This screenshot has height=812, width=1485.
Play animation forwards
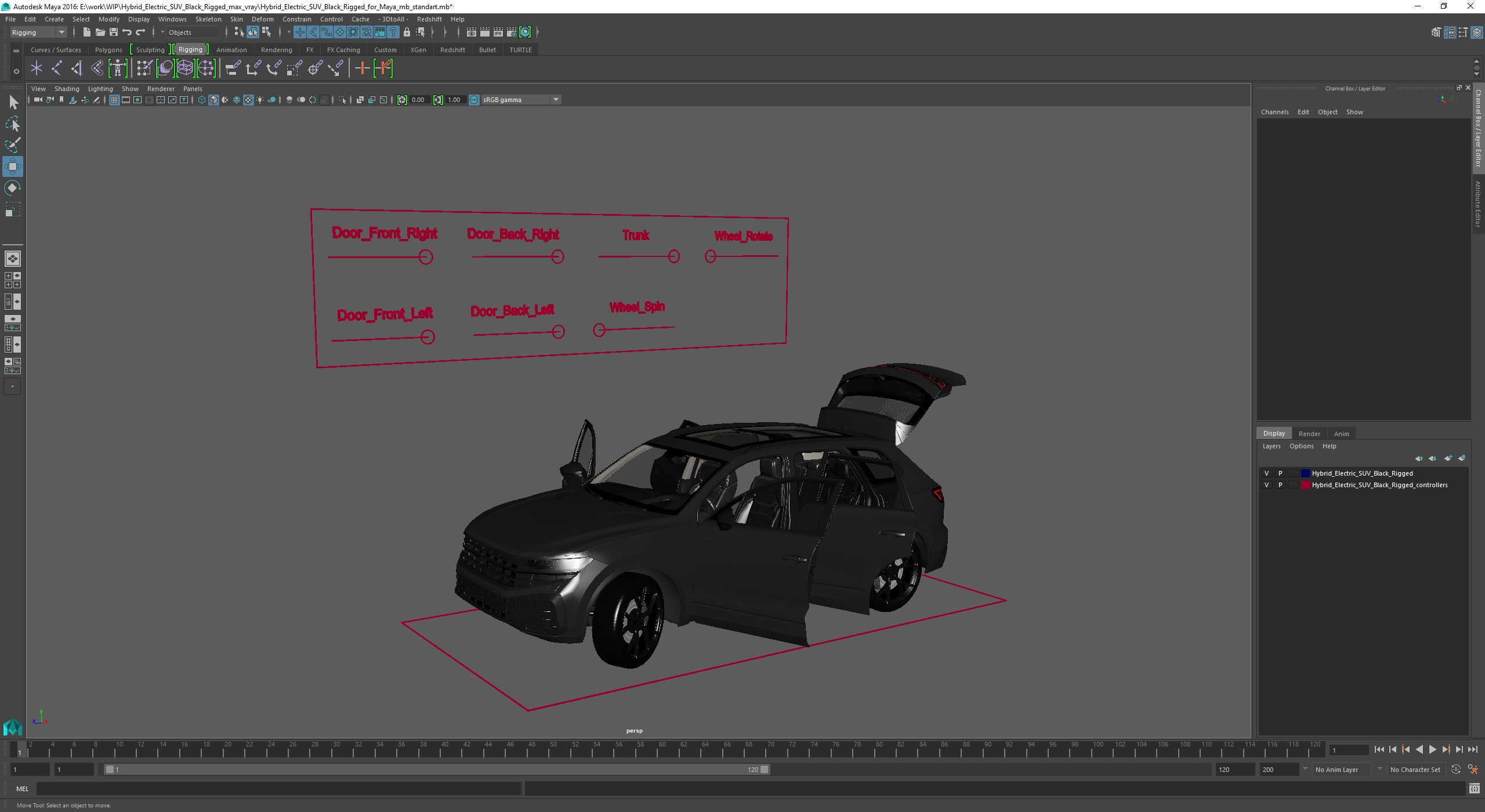click(x=1432, y=750)
